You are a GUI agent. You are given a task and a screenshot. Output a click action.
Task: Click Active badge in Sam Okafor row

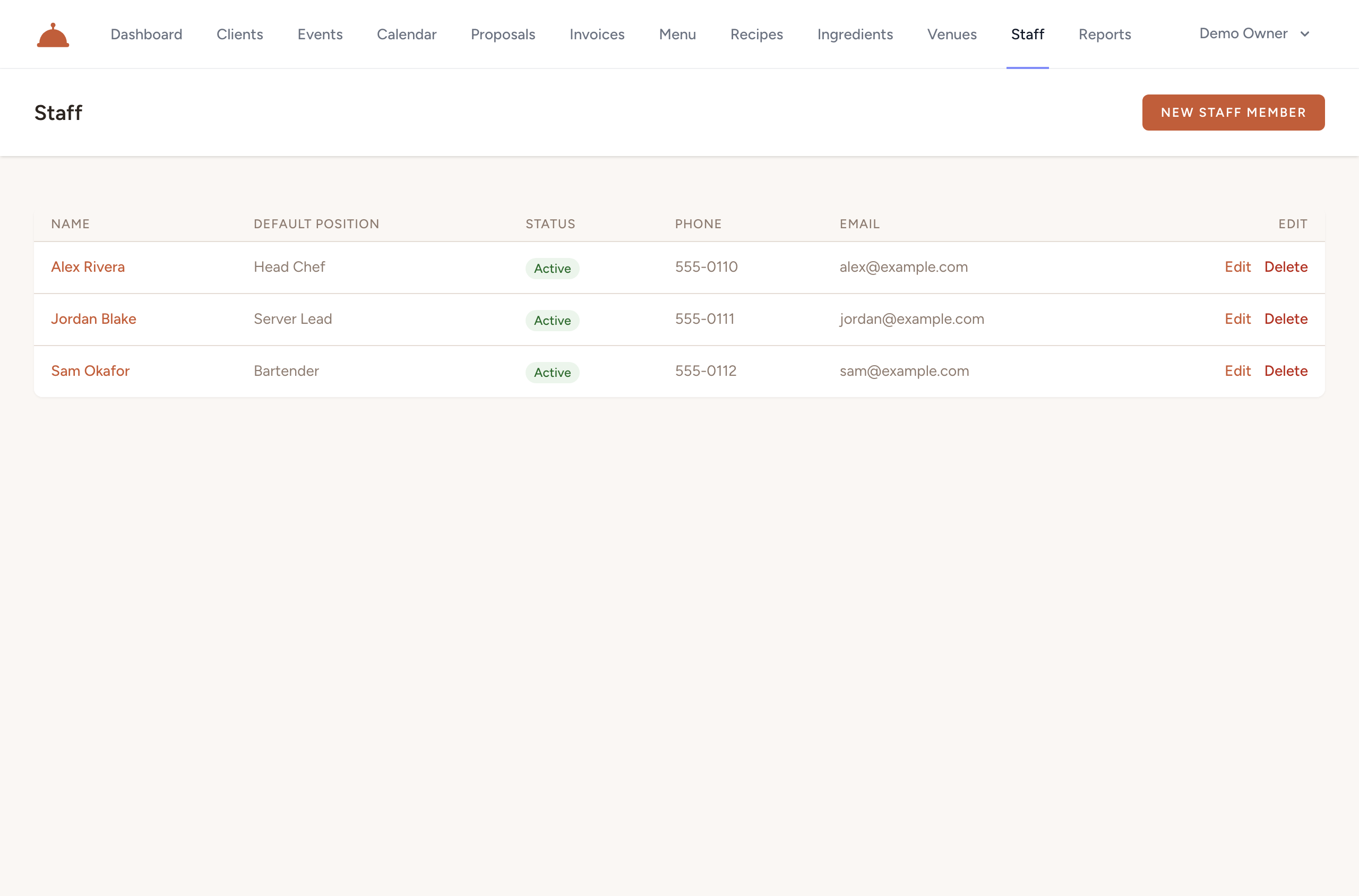tap(552, 373)
